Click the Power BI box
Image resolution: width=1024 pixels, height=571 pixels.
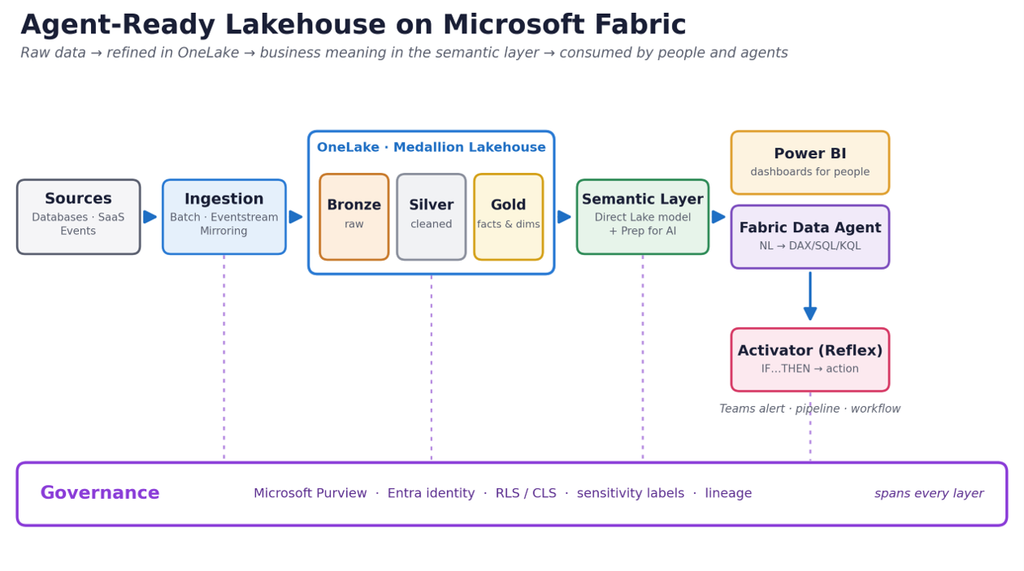[810, 163]
